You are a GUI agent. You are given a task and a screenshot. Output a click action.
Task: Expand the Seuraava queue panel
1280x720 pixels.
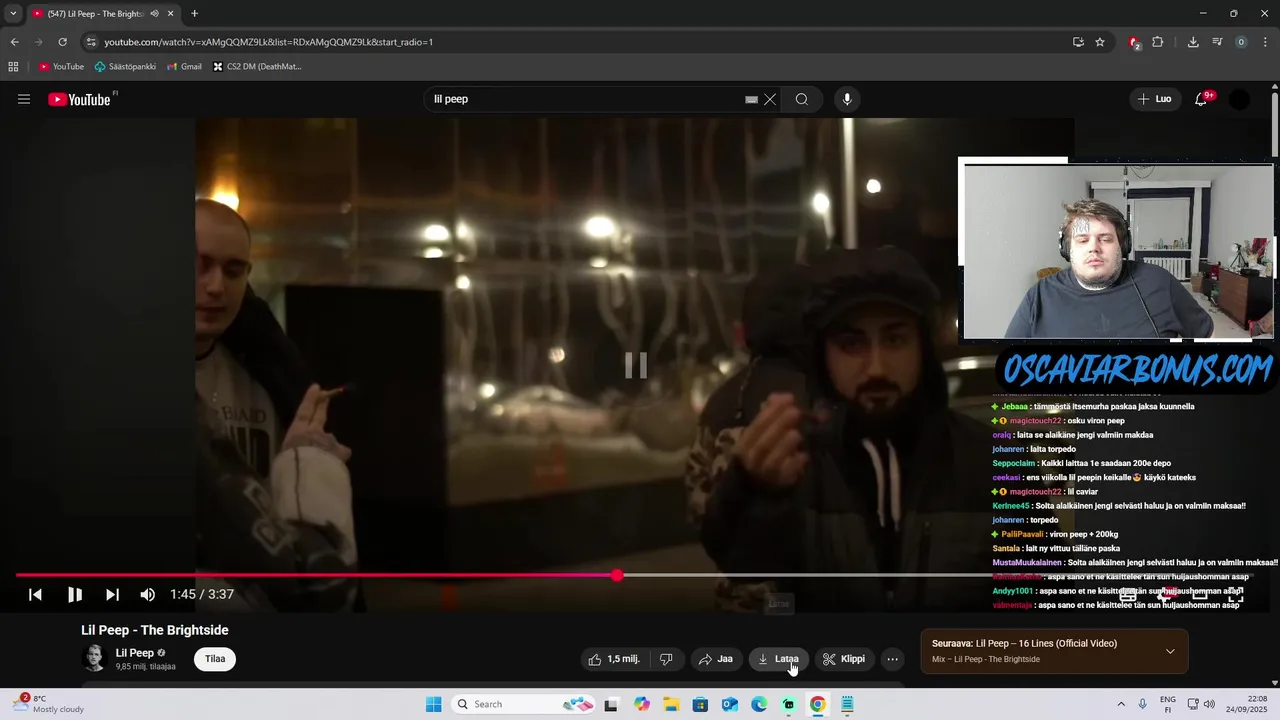click(1170, 651)
